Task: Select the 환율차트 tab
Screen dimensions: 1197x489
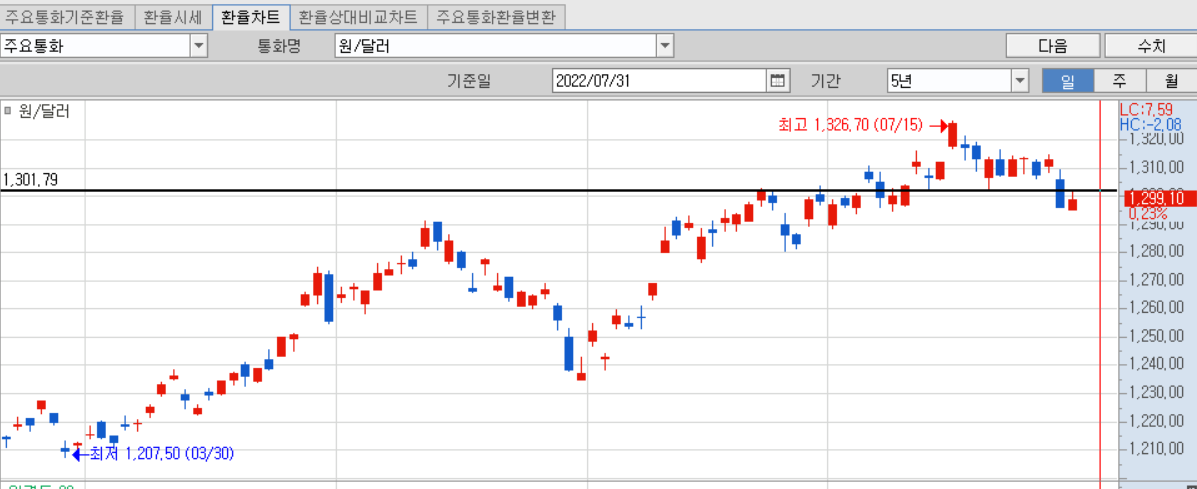Action: click(251, 16)
